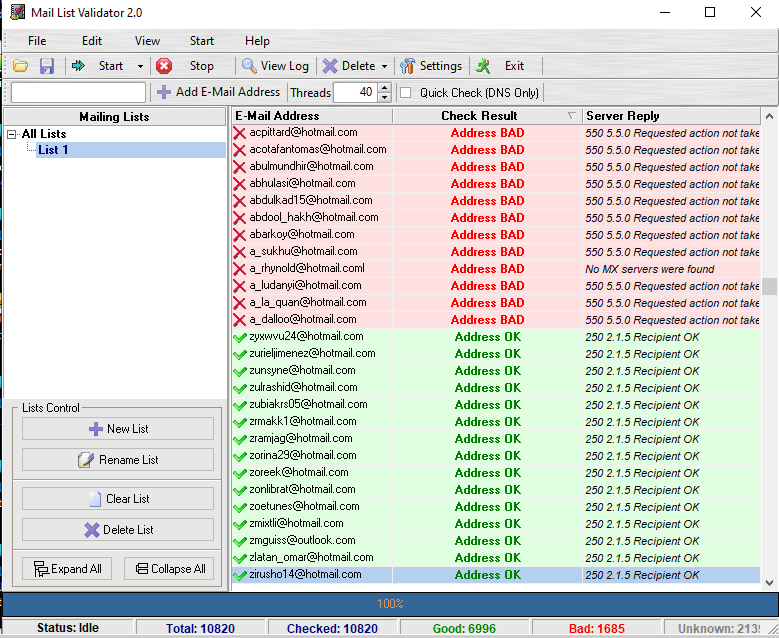Select row zubiakrs05@hotmail.com

(496, 405)
